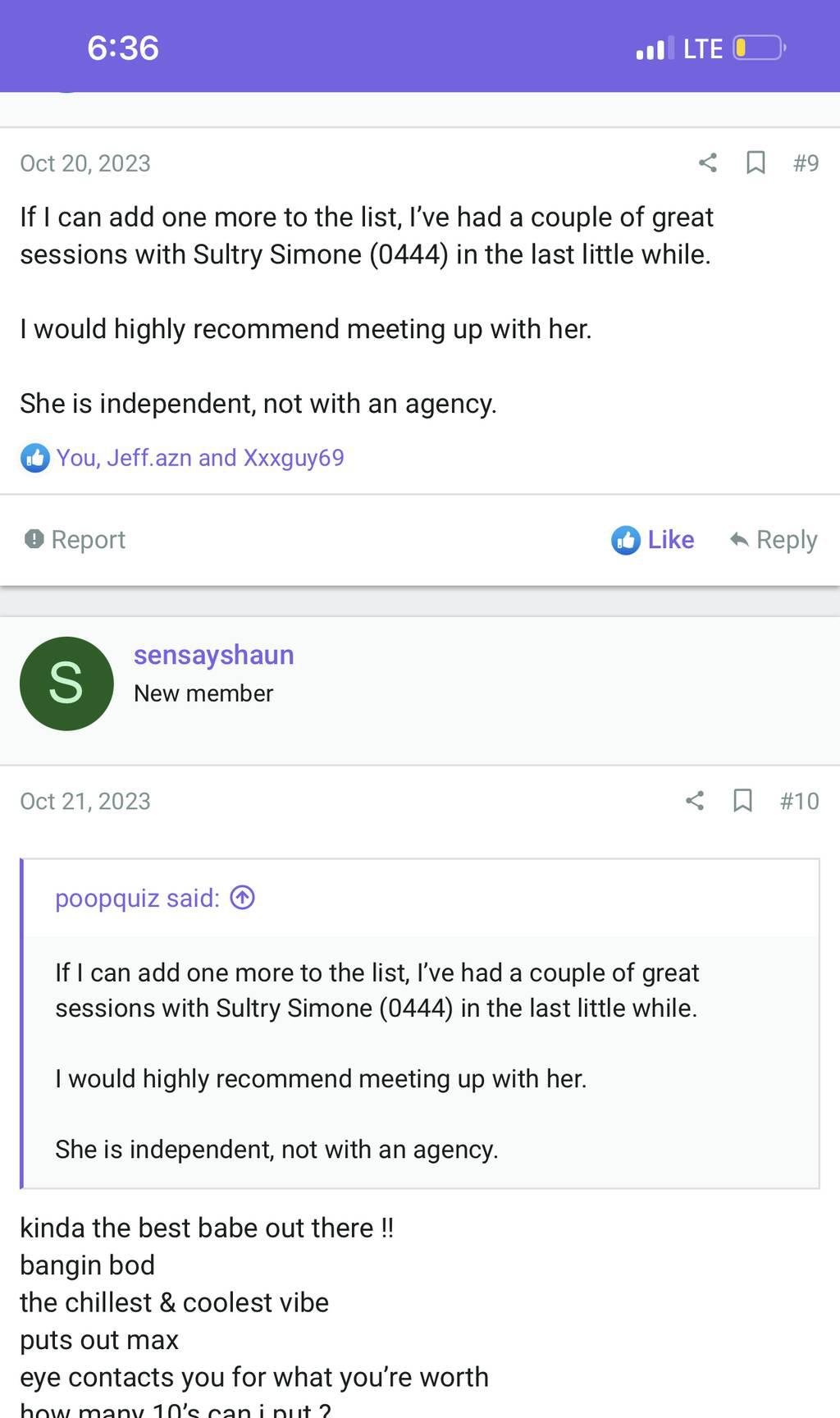Screen dimensions: 840x1418
Task: Open permalink #10
Action: coord(799,801)
